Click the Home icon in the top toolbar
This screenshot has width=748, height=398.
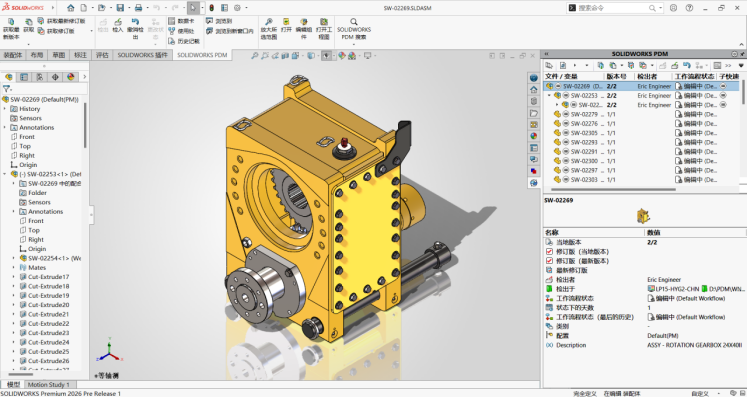point(71,8)
